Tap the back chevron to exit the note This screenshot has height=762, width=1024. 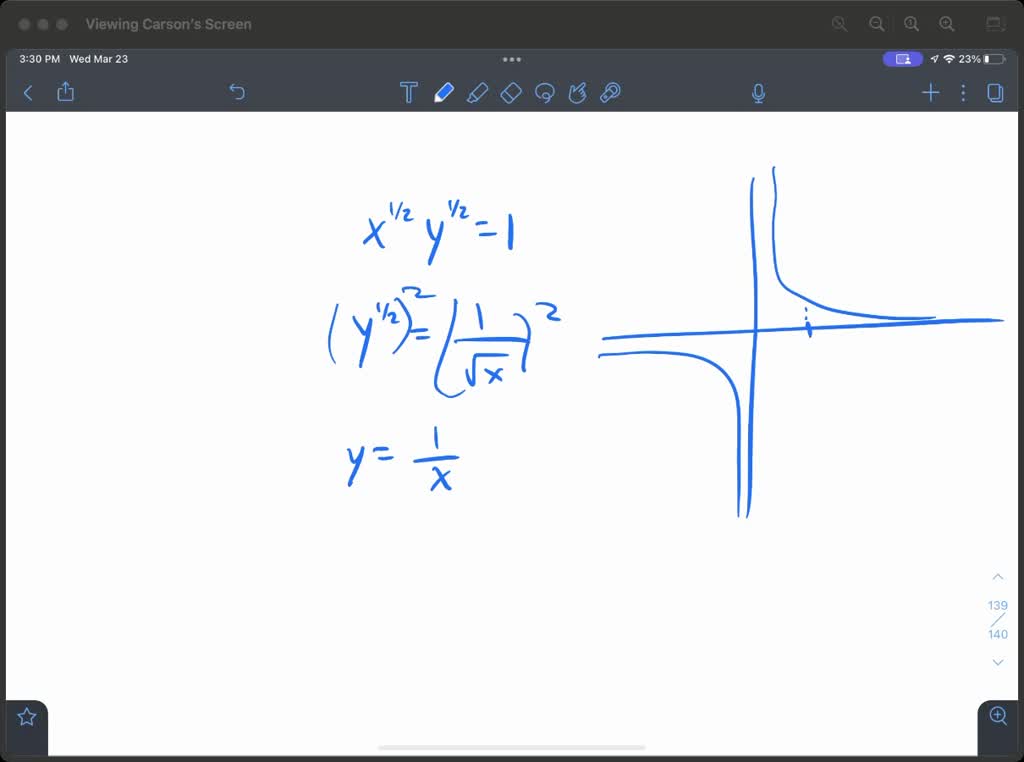pyautogui.click(x=27, y=92)
